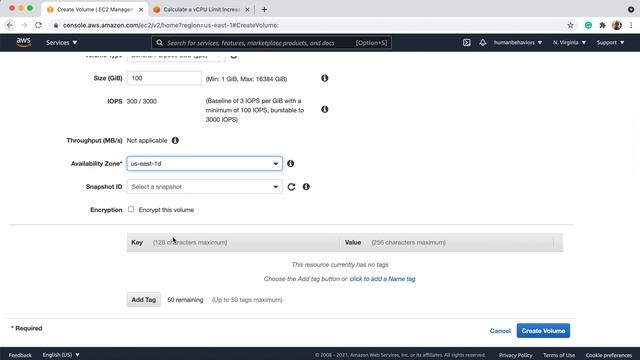Screen dimensions: 640x360
Task: Open the N. Virginia region selector
Action: pyautogui.click(x=569, y=42)
